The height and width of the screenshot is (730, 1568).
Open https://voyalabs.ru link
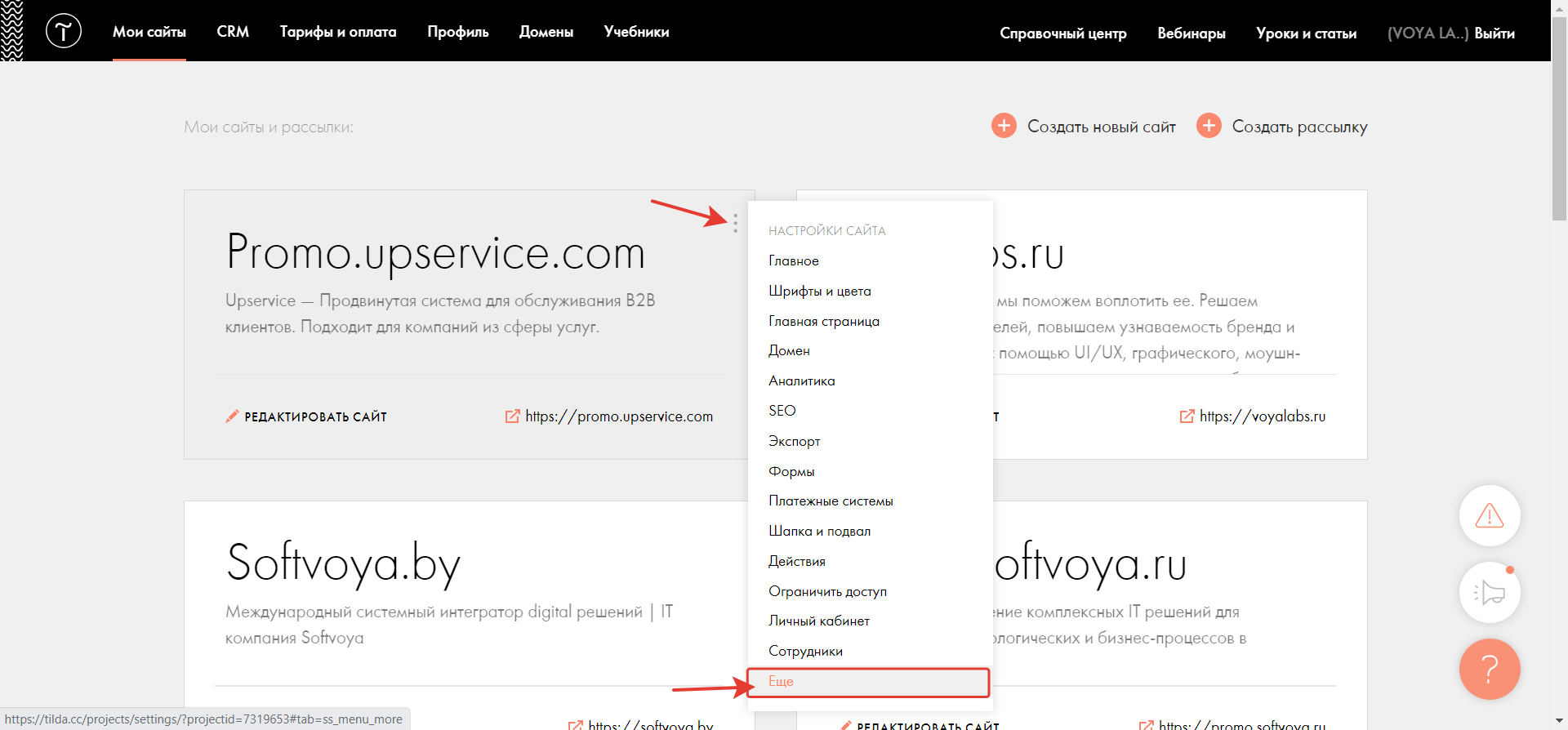(x=1263, y=416)
